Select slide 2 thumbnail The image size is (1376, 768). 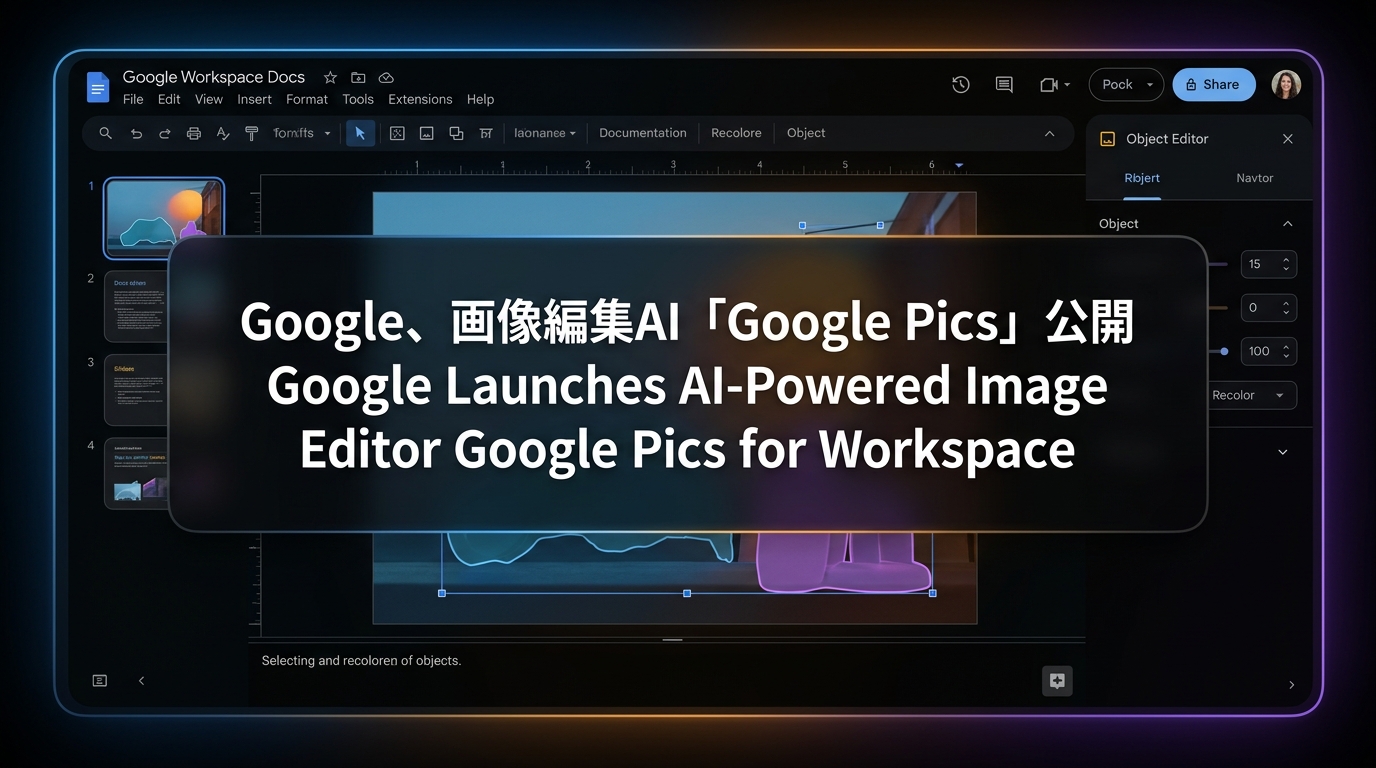(138, 306)
